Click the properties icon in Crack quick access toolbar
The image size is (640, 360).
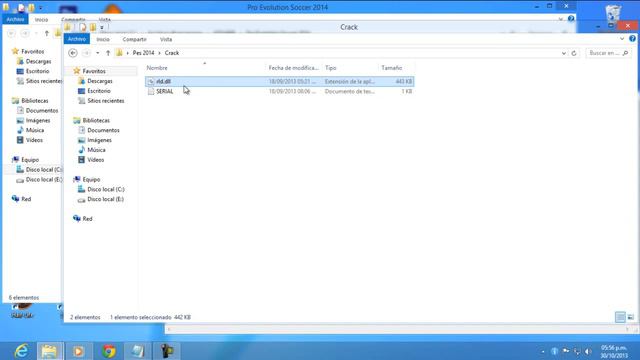coord(83,27)
